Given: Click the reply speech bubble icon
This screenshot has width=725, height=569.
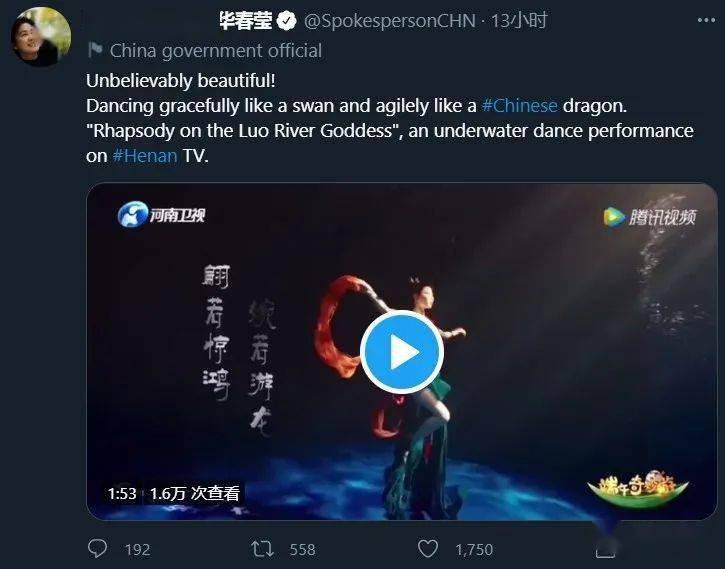Looking at the screenshot, I should point(97,549).
